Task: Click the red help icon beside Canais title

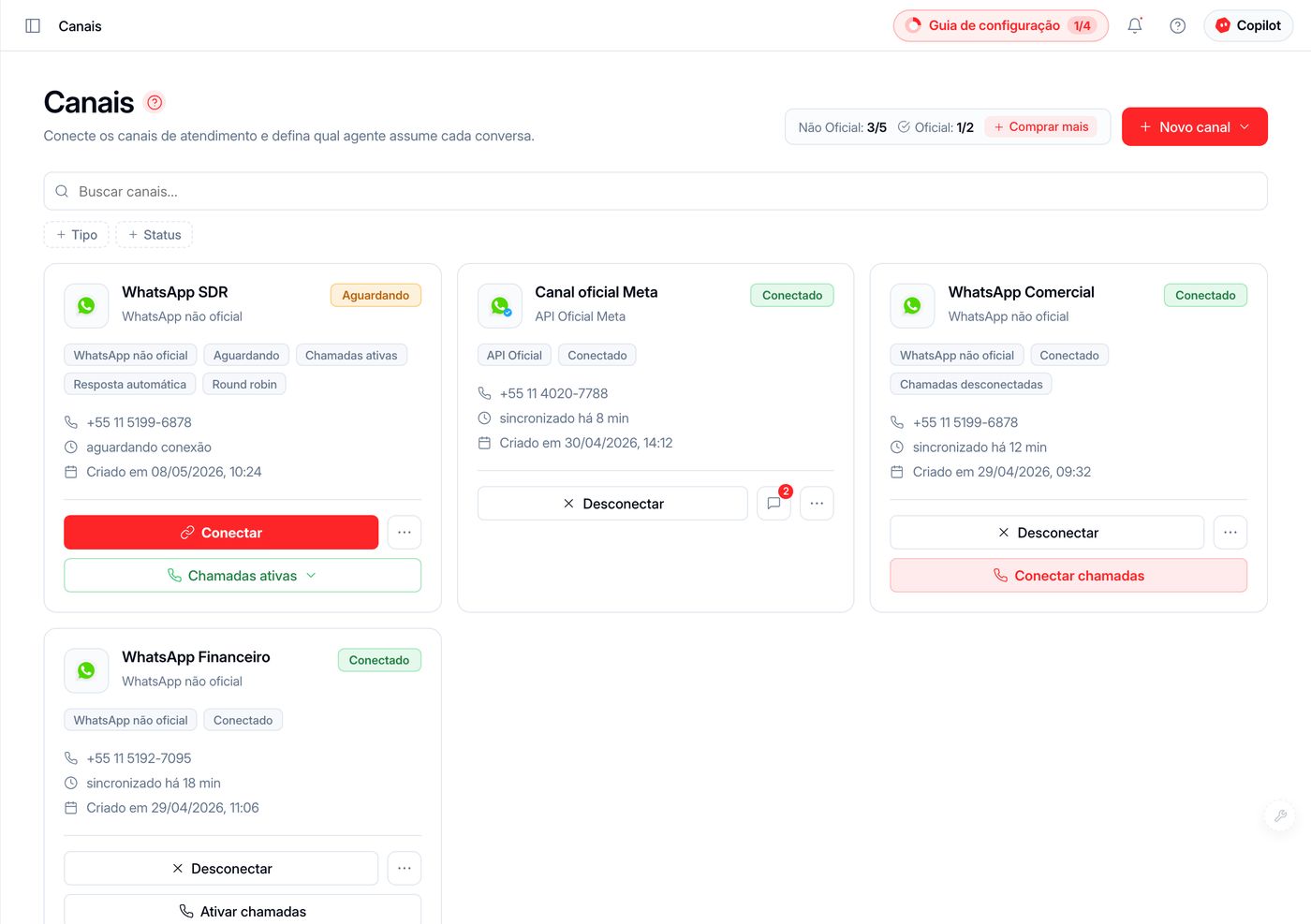Action: pyautogui.click(x=155, y=102)
